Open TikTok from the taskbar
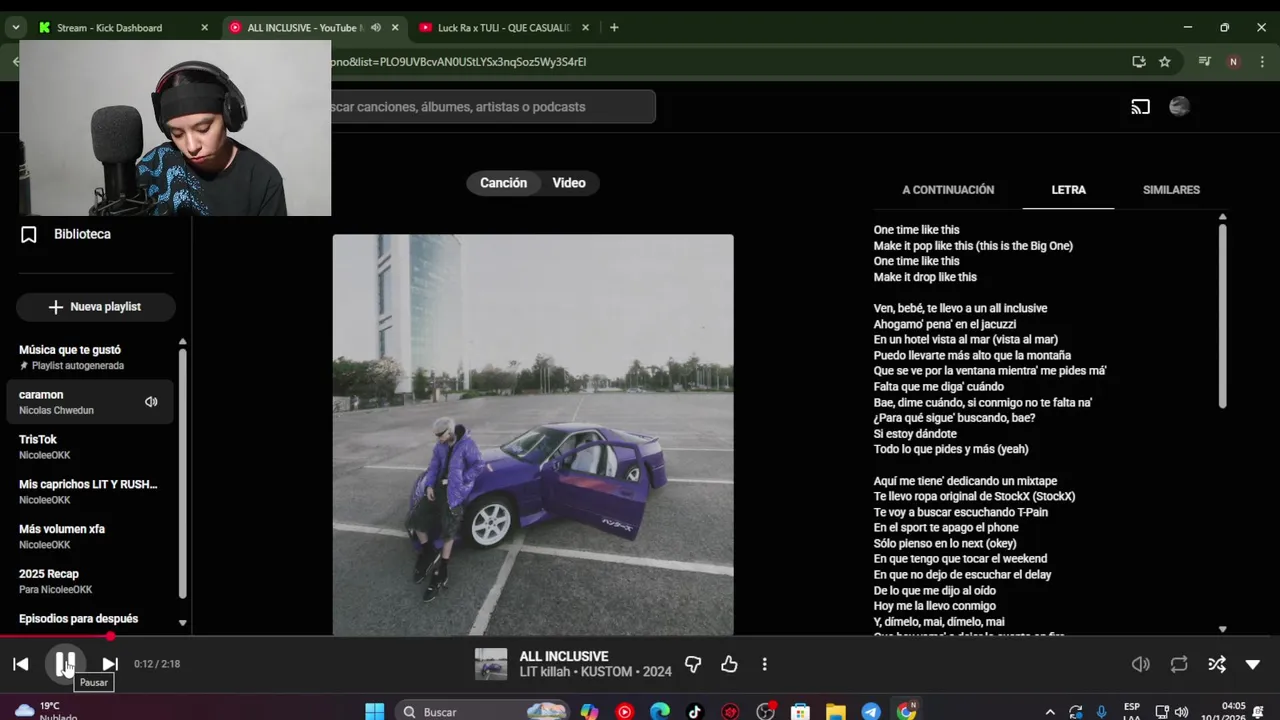 (x=695, y=712)
